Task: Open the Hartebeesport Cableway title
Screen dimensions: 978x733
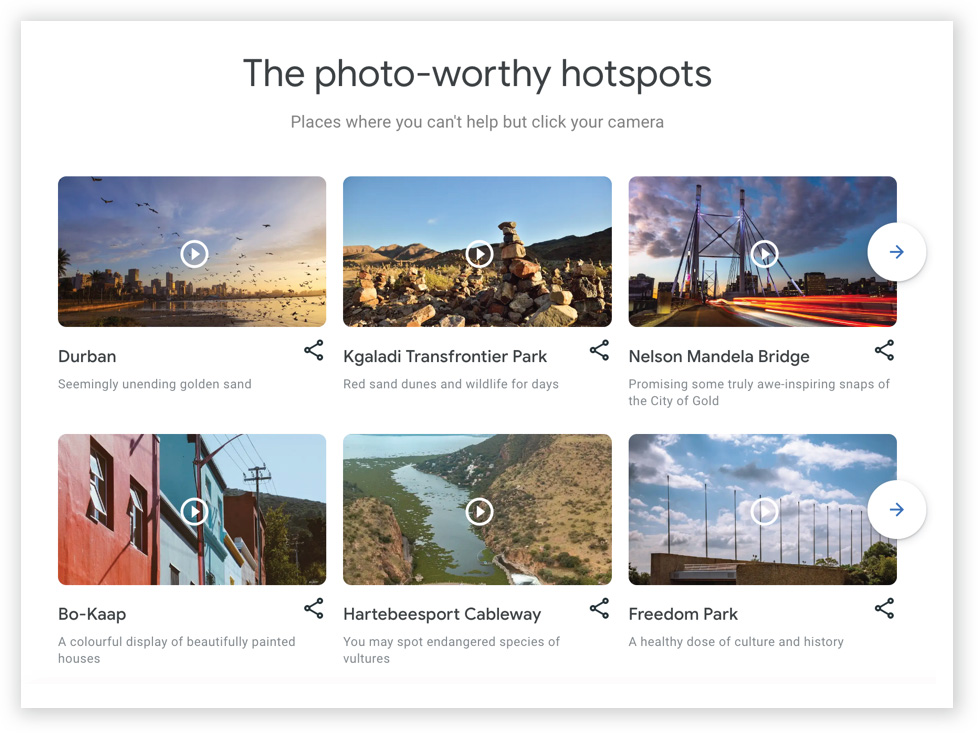Action: point(442,614)
